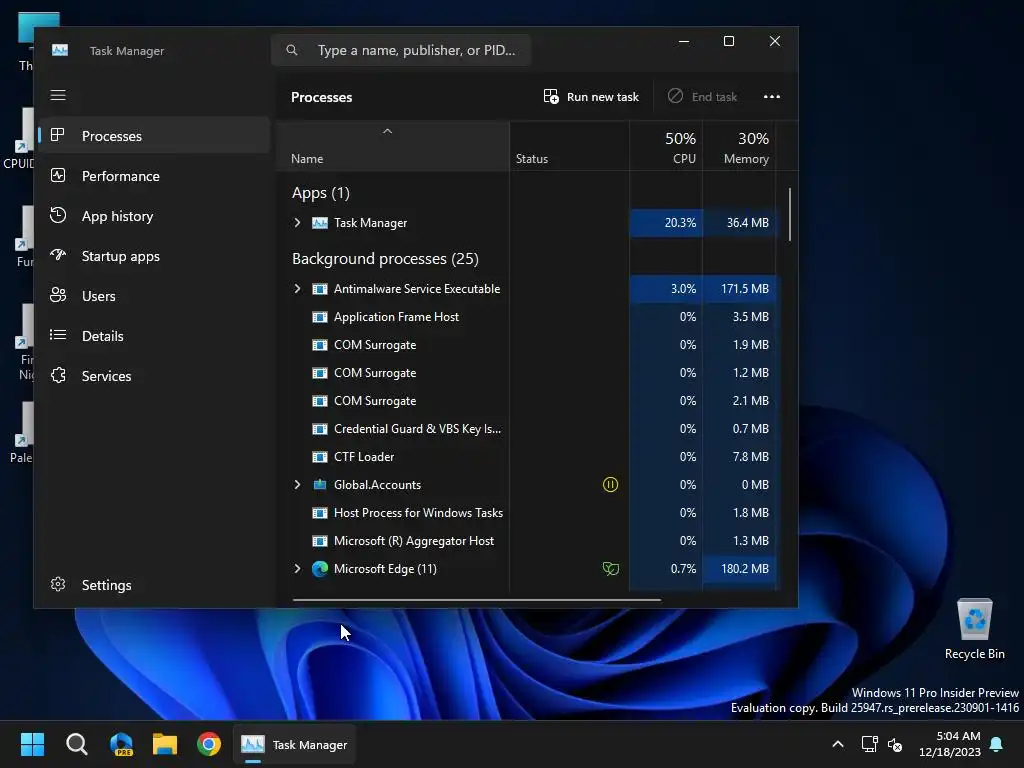This screenshot has height=768, width=1024.
Task: Sort by CPU column header
Action: [x=666, y=146]
